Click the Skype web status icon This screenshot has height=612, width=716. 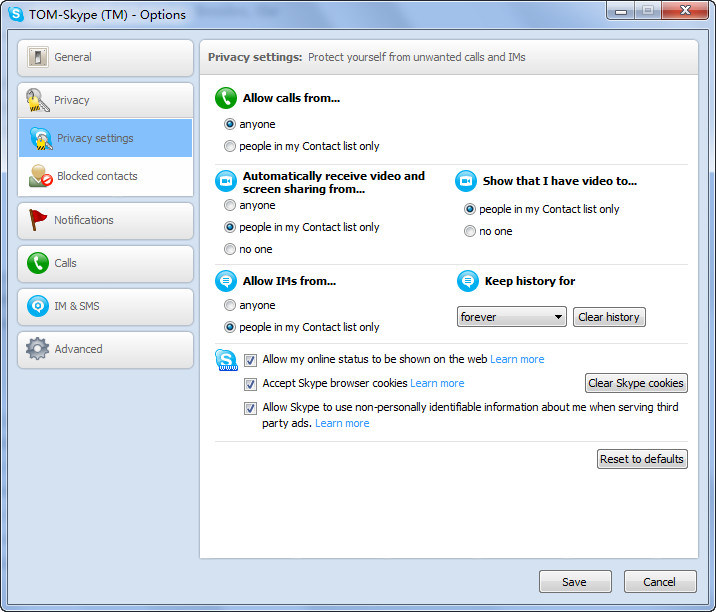coord(226,360)
